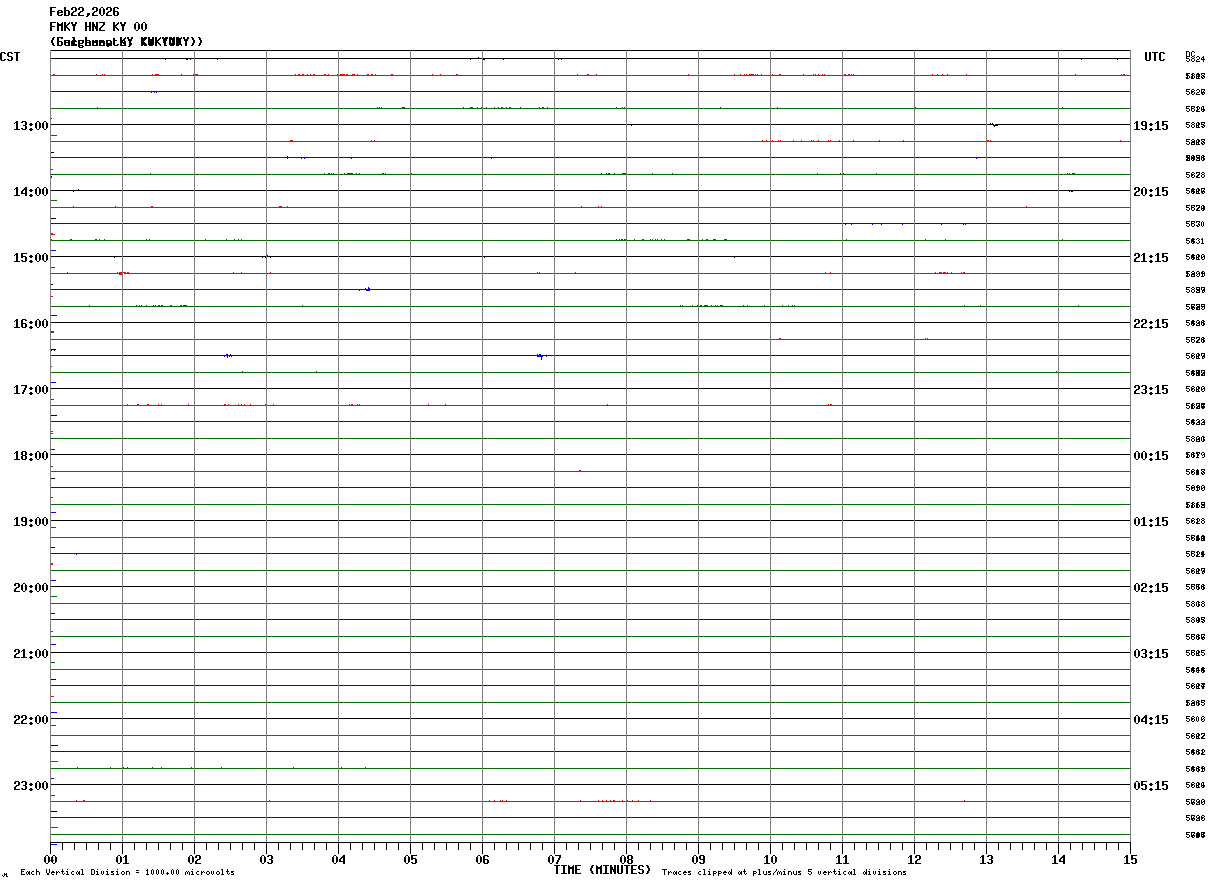Image resolution: width=1210 pixels, height=886 pixels.
Task: Click minute tick 11 on bottom axis
Action: tap(842, 859)
